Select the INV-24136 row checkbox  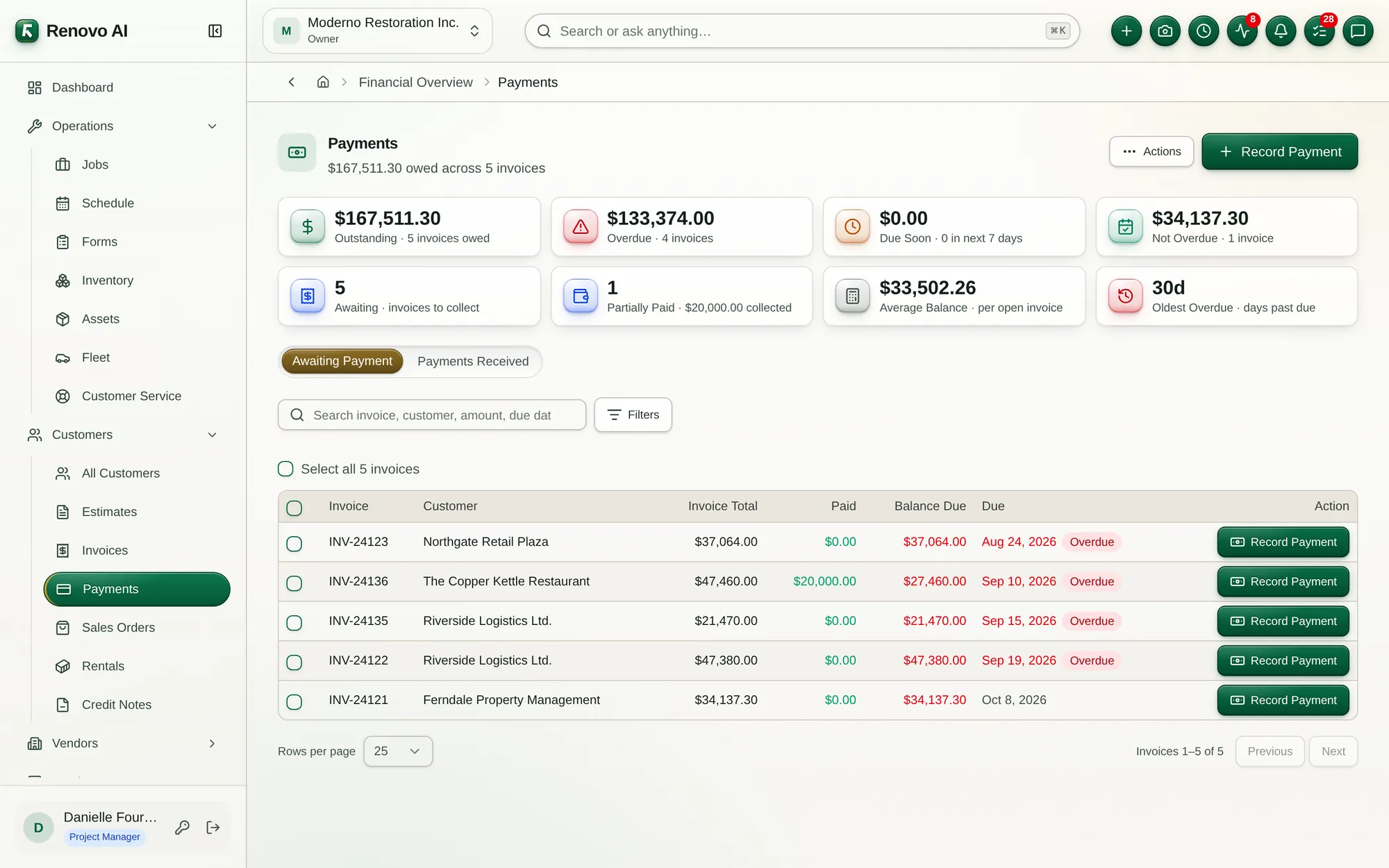click(294, 583)
